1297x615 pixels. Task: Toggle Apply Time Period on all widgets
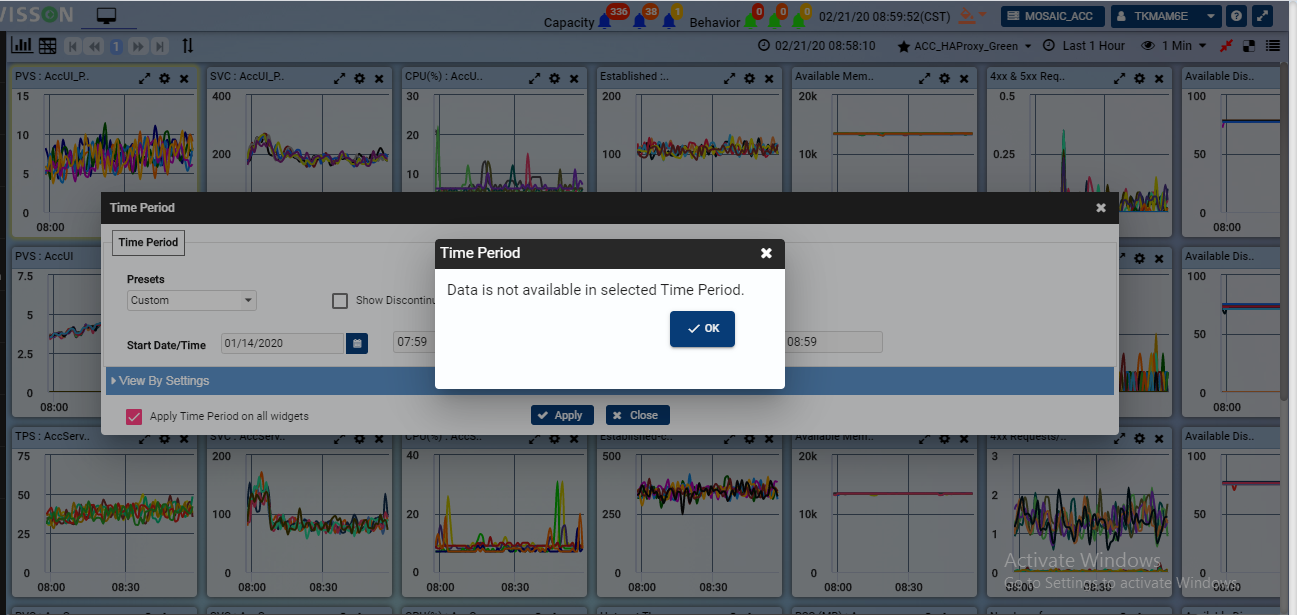pyautogui.click(x=134, y=416)
